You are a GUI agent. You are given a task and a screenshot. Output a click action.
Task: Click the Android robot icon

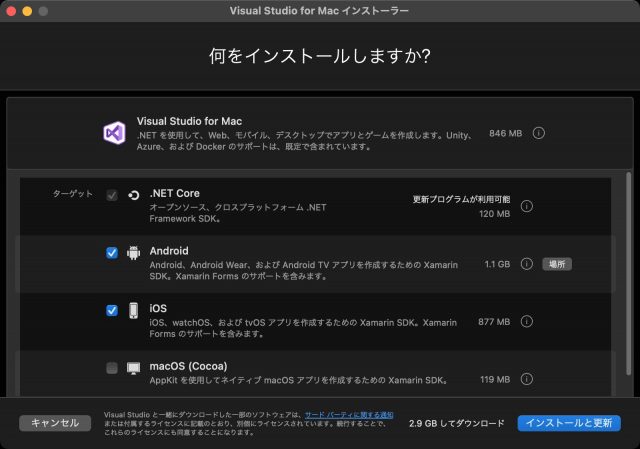(134, 253)
